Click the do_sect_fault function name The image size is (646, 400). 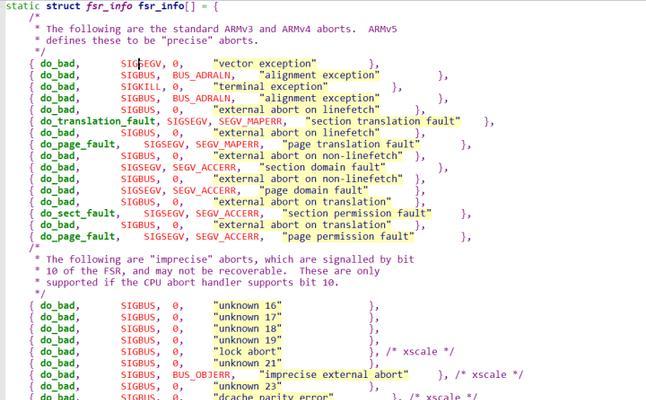[x=78, y=213]
